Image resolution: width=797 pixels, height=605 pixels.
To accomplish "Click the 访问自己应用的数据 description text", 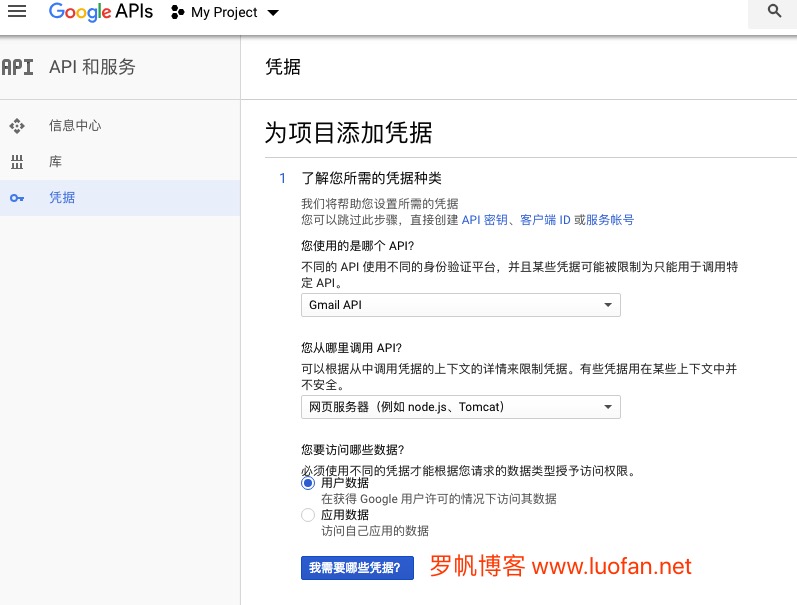I will 375,531.
